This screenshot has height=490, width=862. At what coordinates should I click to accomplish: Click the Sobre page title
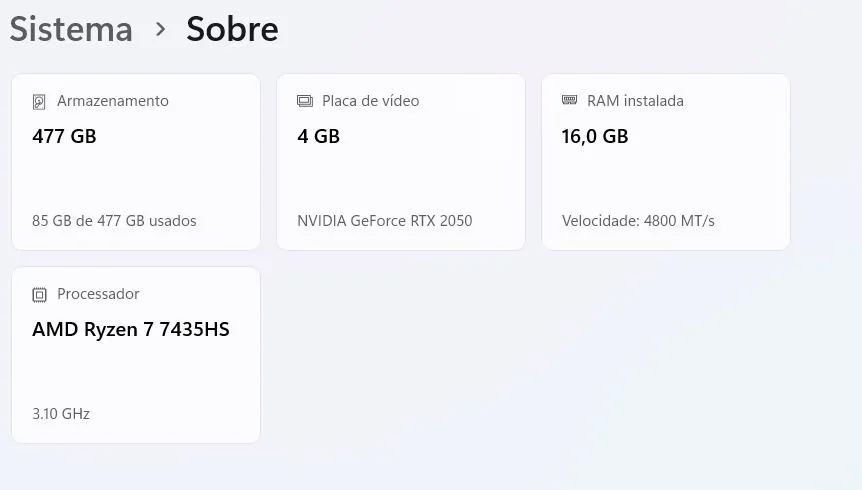click(232, 29)
